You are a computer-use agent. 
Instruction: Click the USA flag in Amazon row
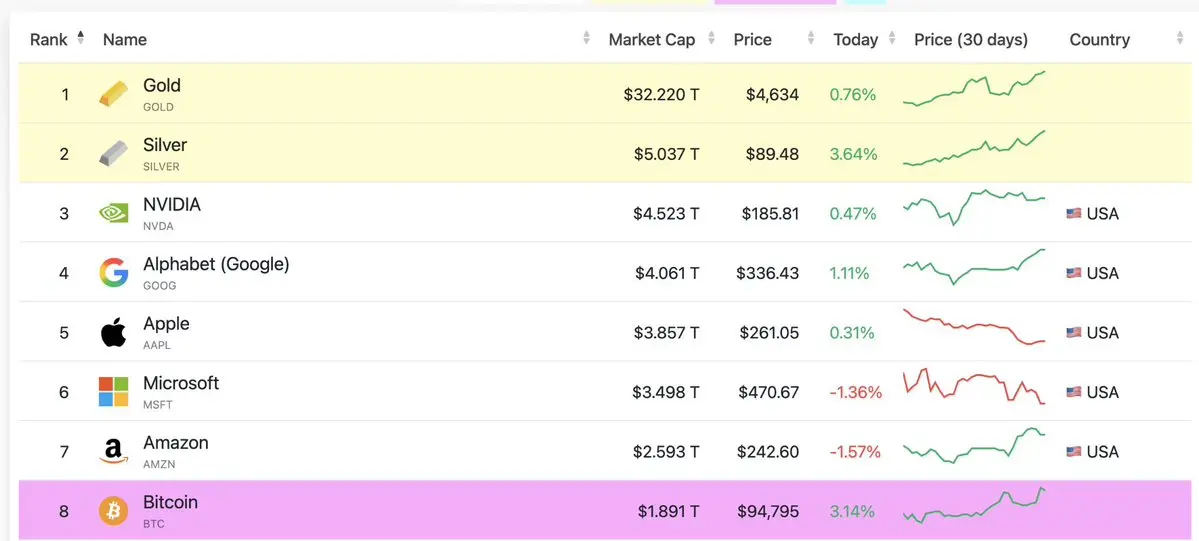tap(1073, 452)
